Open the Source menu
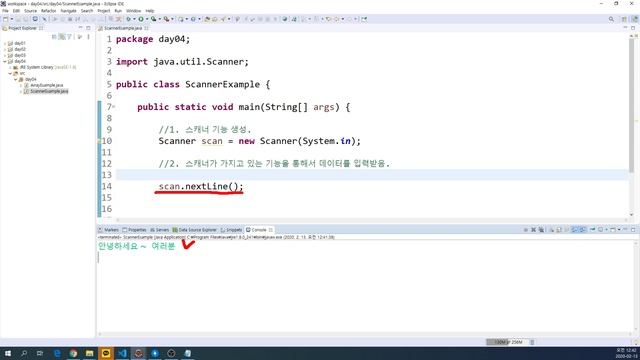Viewport: 640px width, 360px height. pyautogui.click(x=30, y=11)
